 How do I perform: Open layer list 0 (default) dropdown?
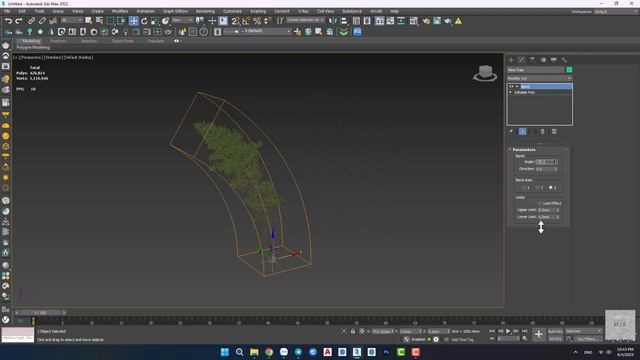[x=265, y=31]
